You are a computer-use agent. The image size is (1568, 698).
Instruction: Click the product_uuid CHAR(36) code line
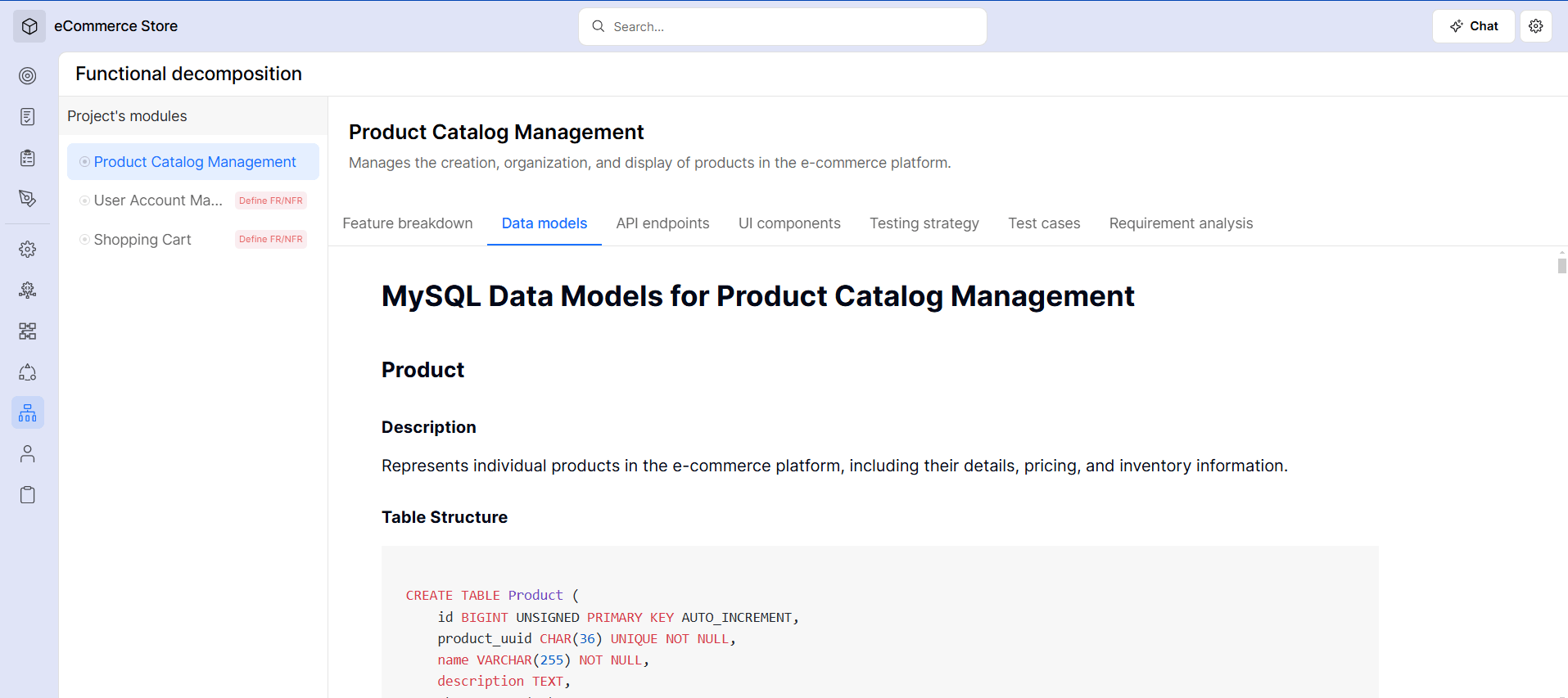[x=587, y=639]
